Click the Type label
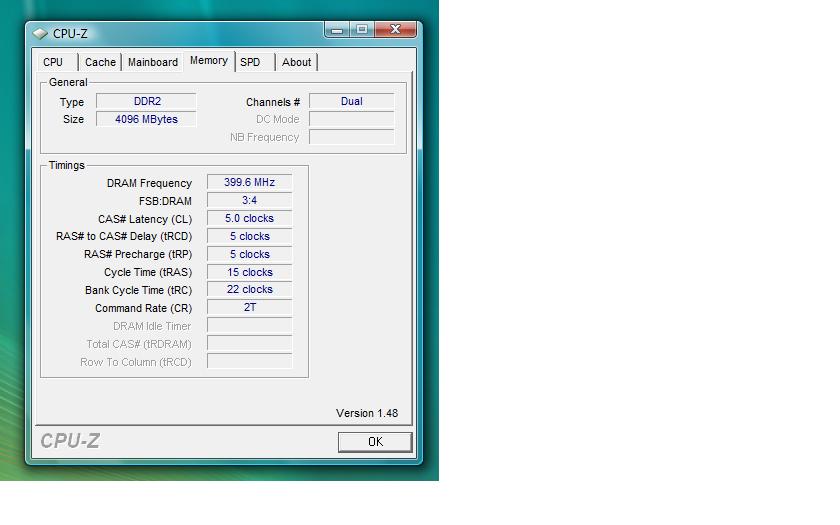The height and width of the screenshot is (525, 840). (x=72, y=102)
